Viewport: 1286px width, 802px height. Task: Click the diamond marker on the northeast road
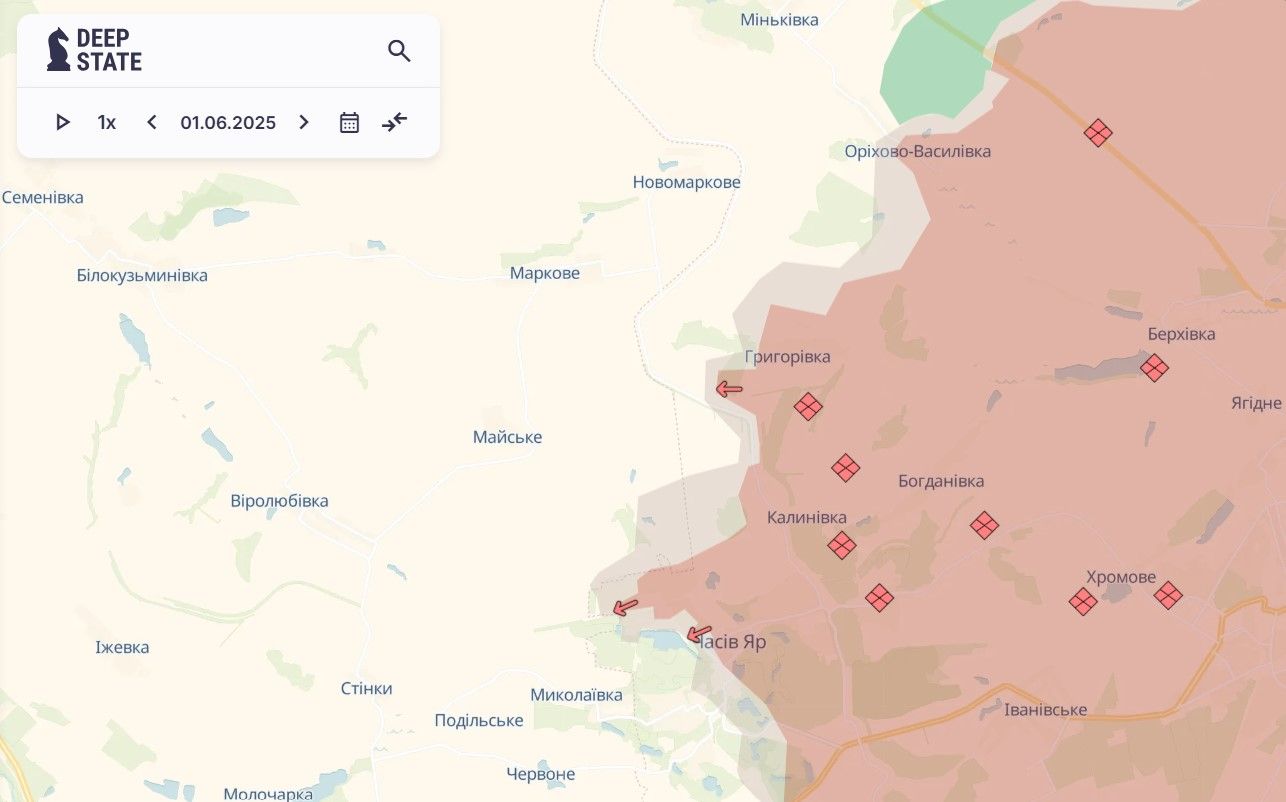(1098, 133)
